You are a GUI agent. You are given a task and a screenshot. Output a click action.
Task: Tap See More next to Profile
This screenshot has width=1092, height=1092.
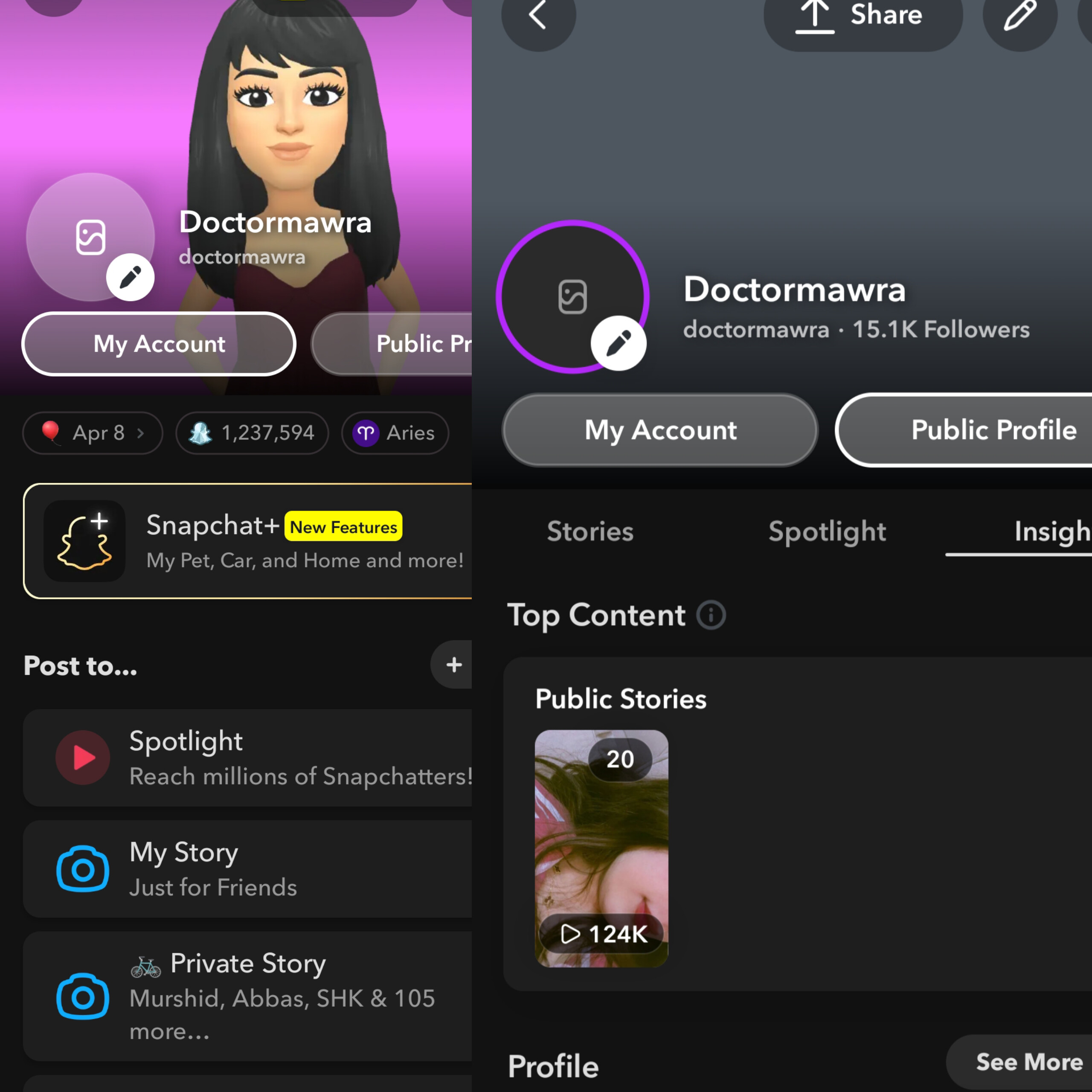pyautogui.click(x=1019, y=1062)
